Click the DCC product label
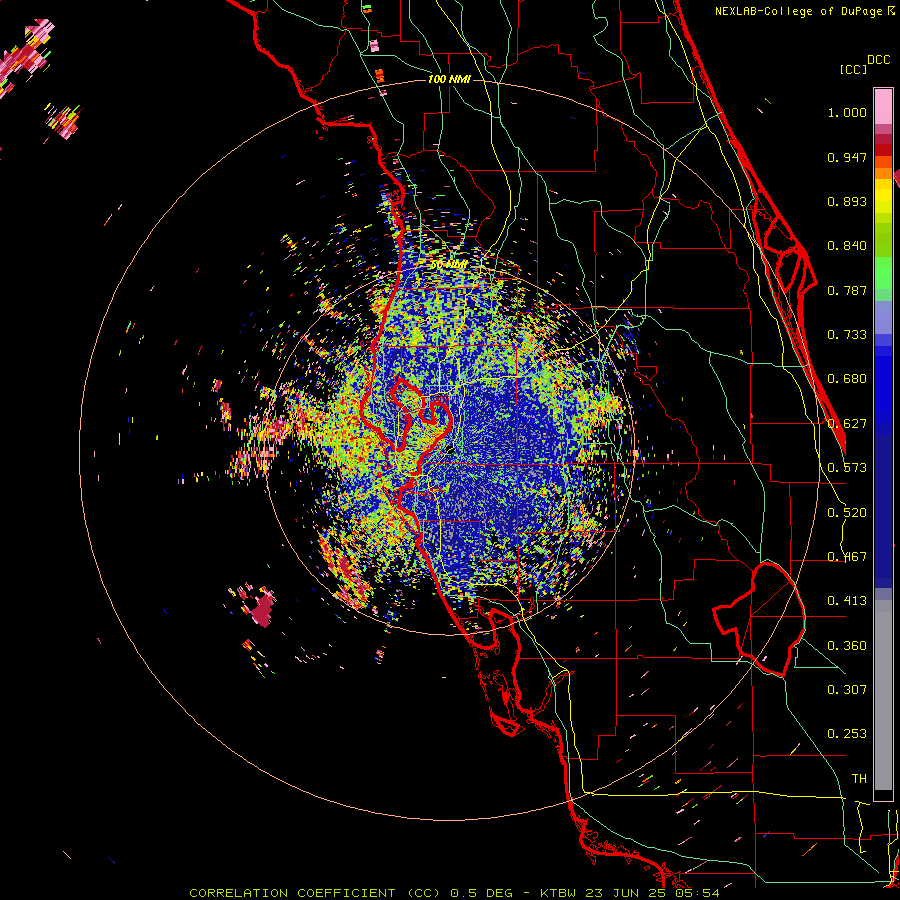 point(879,60)
